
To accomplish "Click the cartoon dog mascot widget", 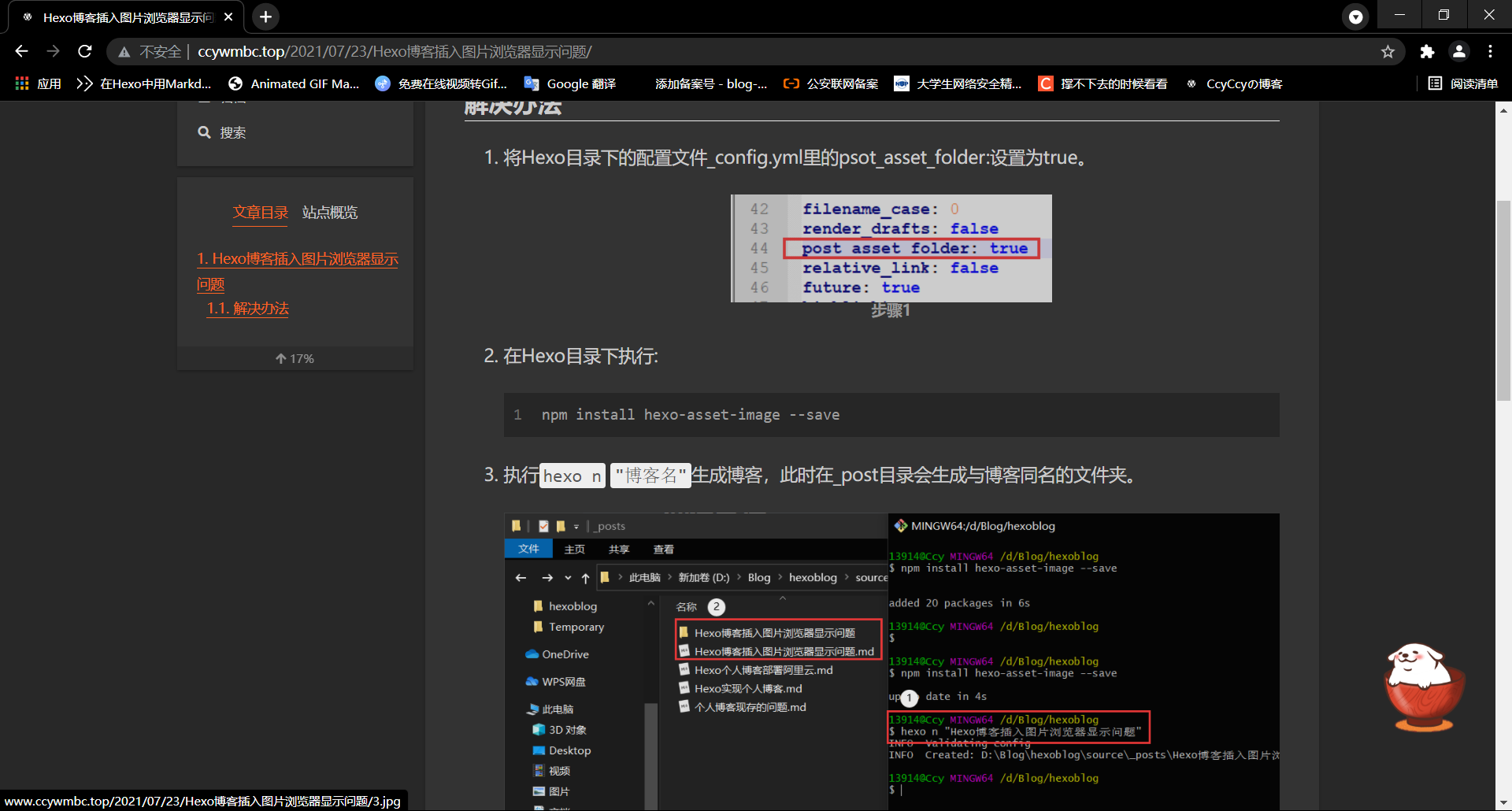I will 1424,687.
